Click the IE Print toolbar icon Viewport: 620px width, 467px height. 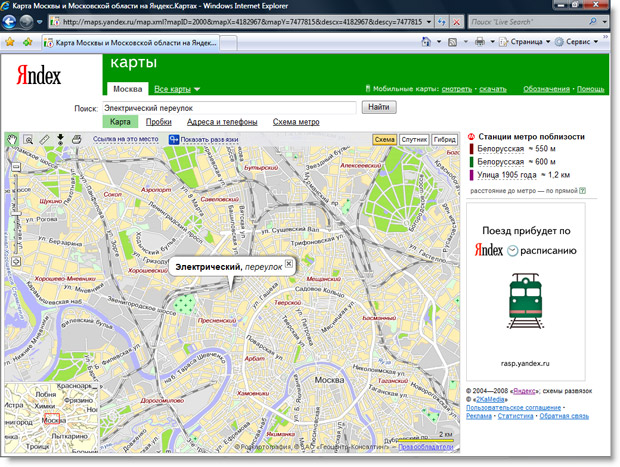[480, 42]
